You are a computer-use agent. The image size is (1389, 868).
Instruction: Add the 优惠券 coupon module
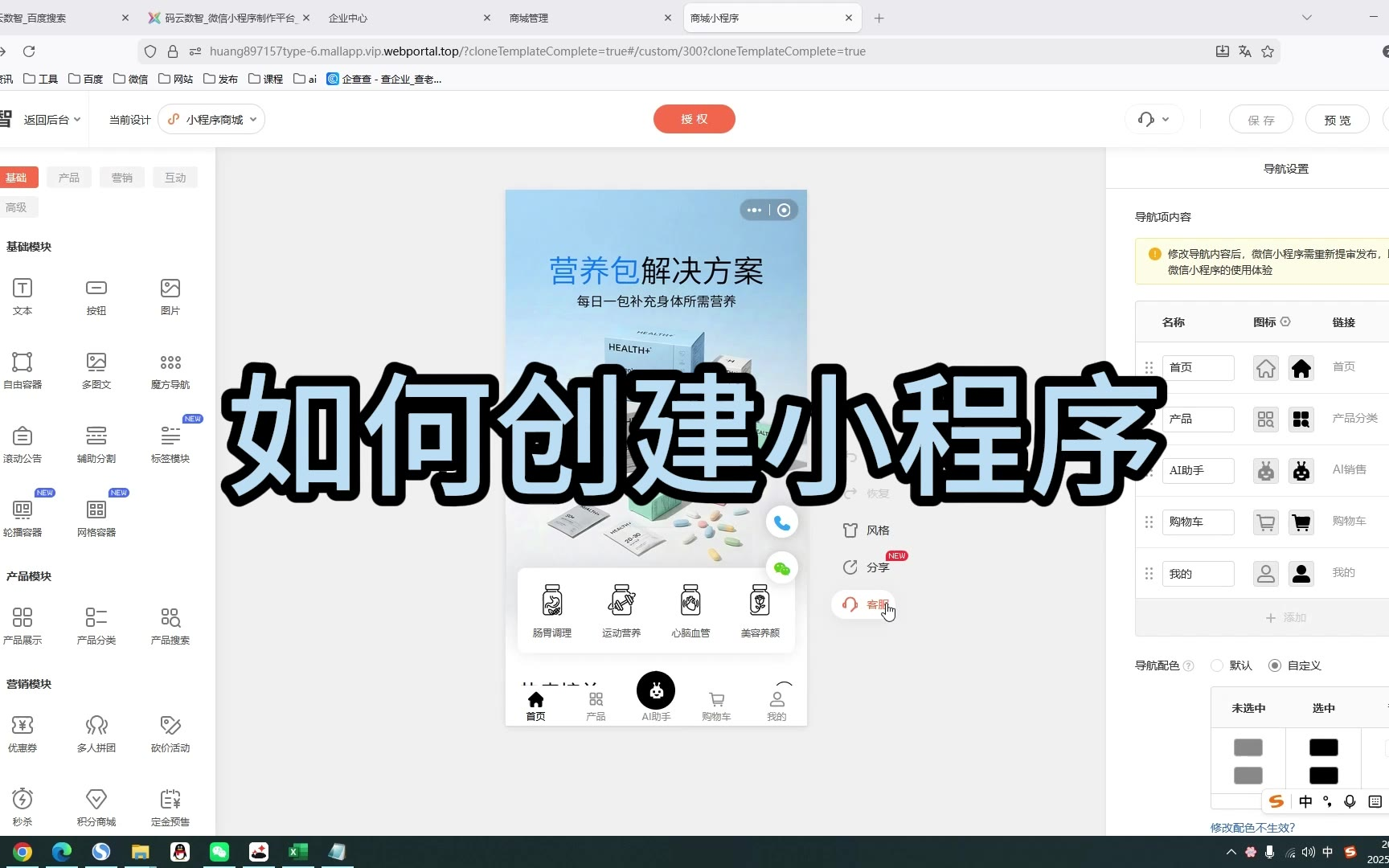[23, 734]
